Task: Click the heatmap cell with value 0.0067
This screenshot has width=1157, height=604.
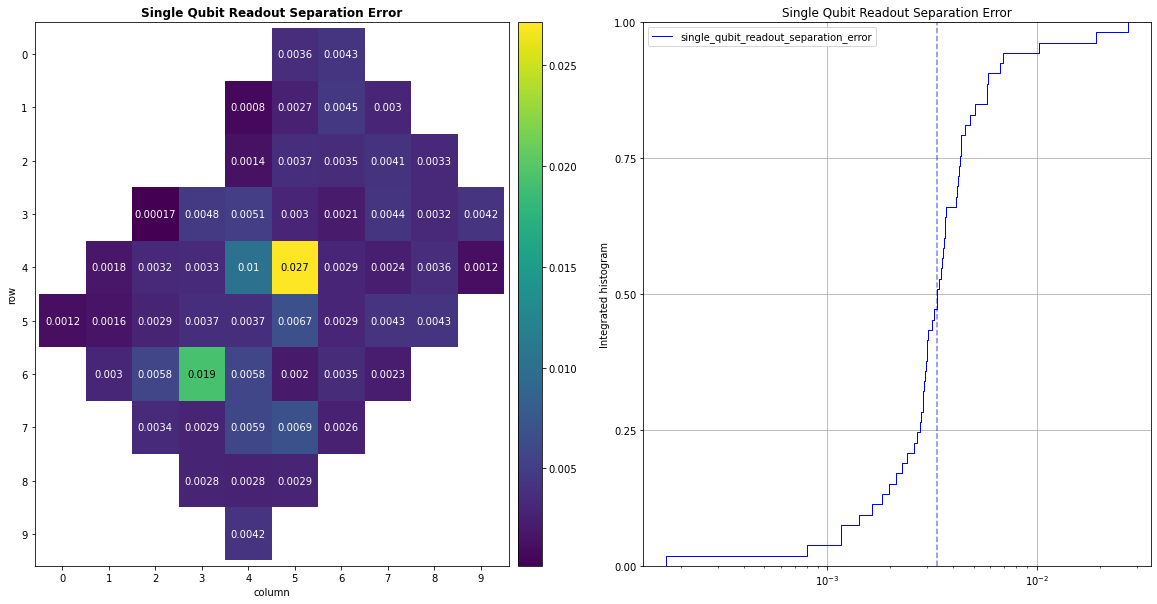Action: [x=294, y=321]
